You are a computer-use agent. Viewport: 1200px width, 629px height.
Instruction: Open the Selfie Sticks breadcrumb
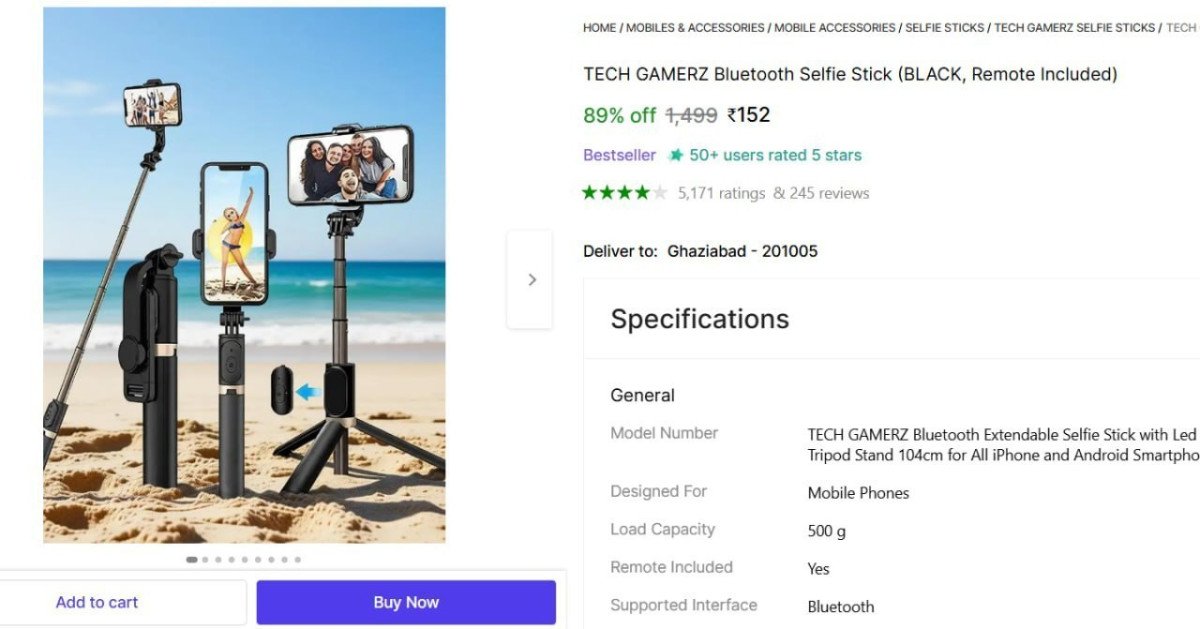click(x=944, y=27)
